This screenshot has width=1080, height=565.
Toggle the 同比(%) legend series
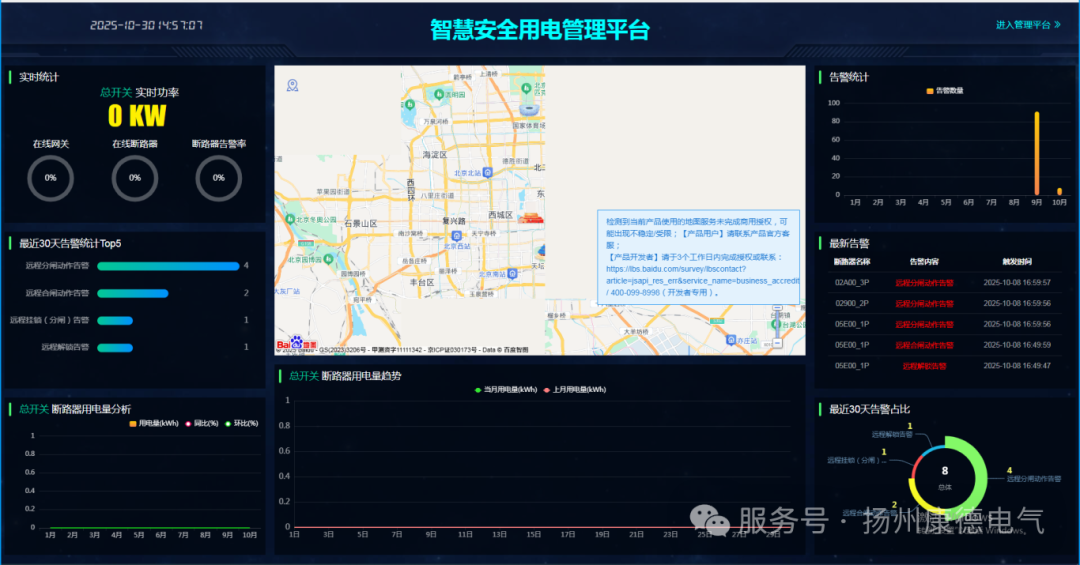202,424
